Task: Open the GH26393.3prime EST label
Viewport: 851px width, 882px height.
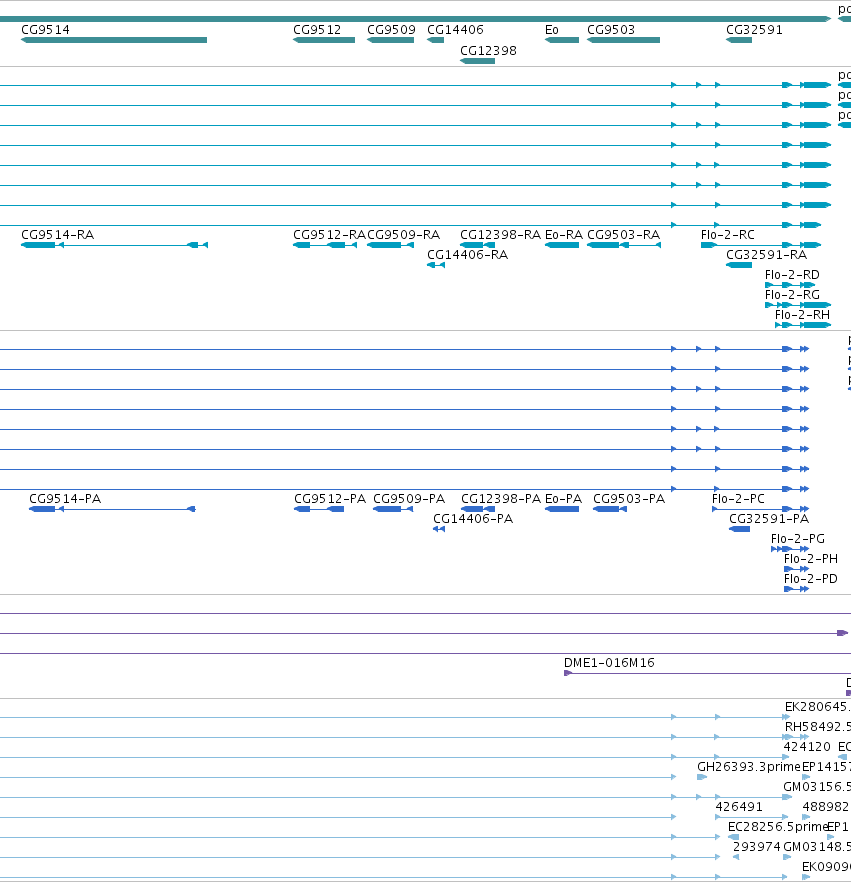Action: [749, 767]
